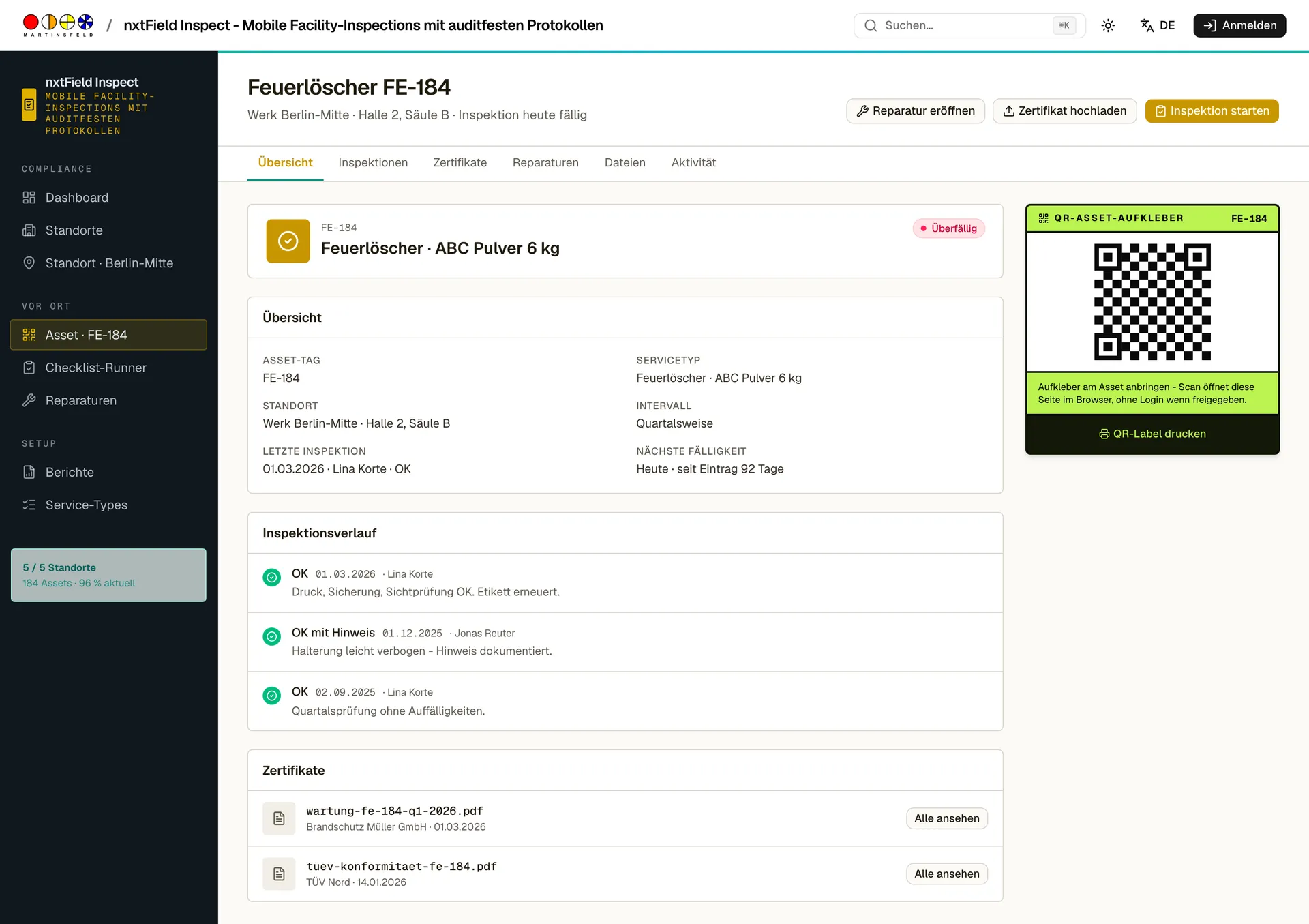The height and width of the screenshot is (924, 1309).
Task: Switch to the Reparaturen tab
Action: pyautogui.click(x=545, y=163)
